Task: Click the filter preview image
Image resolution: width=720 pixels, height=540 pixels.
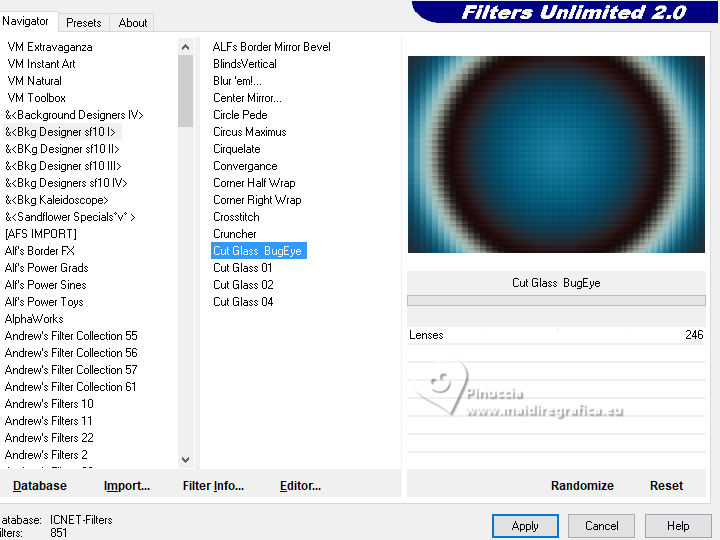Action: pos(556,154)
